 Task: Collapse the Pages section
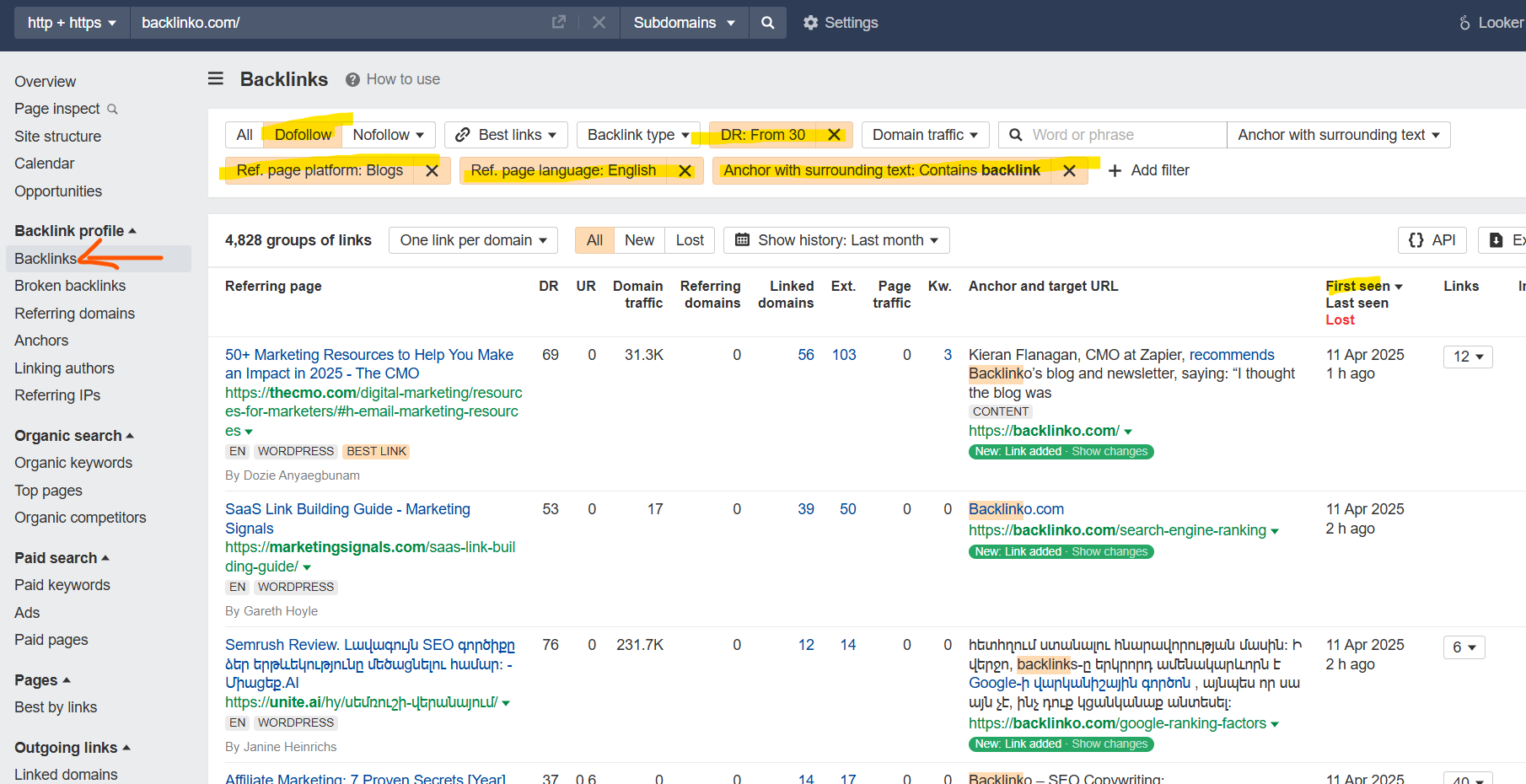click(42, 680)
